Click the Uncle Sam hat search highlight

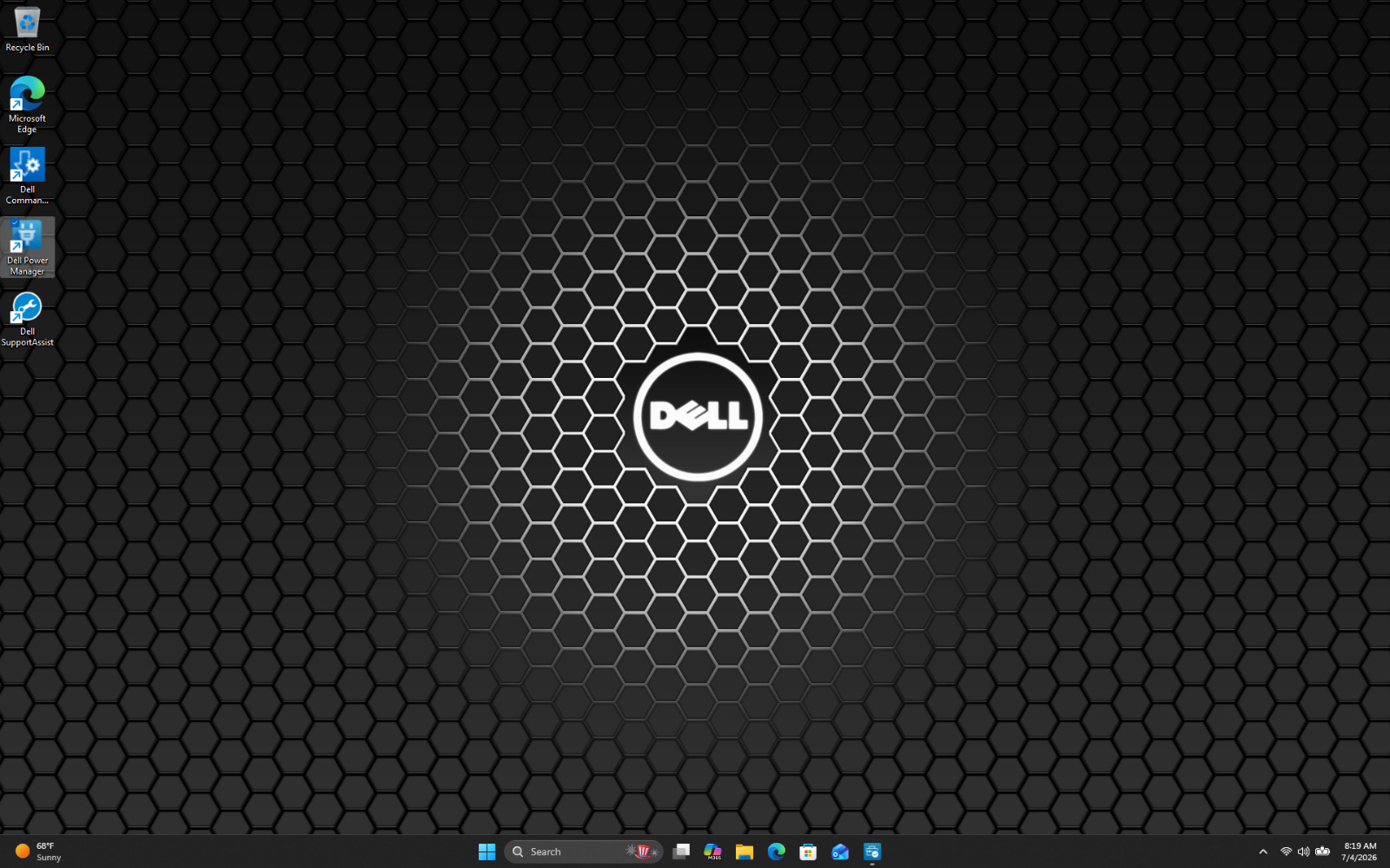pos(643,851)
